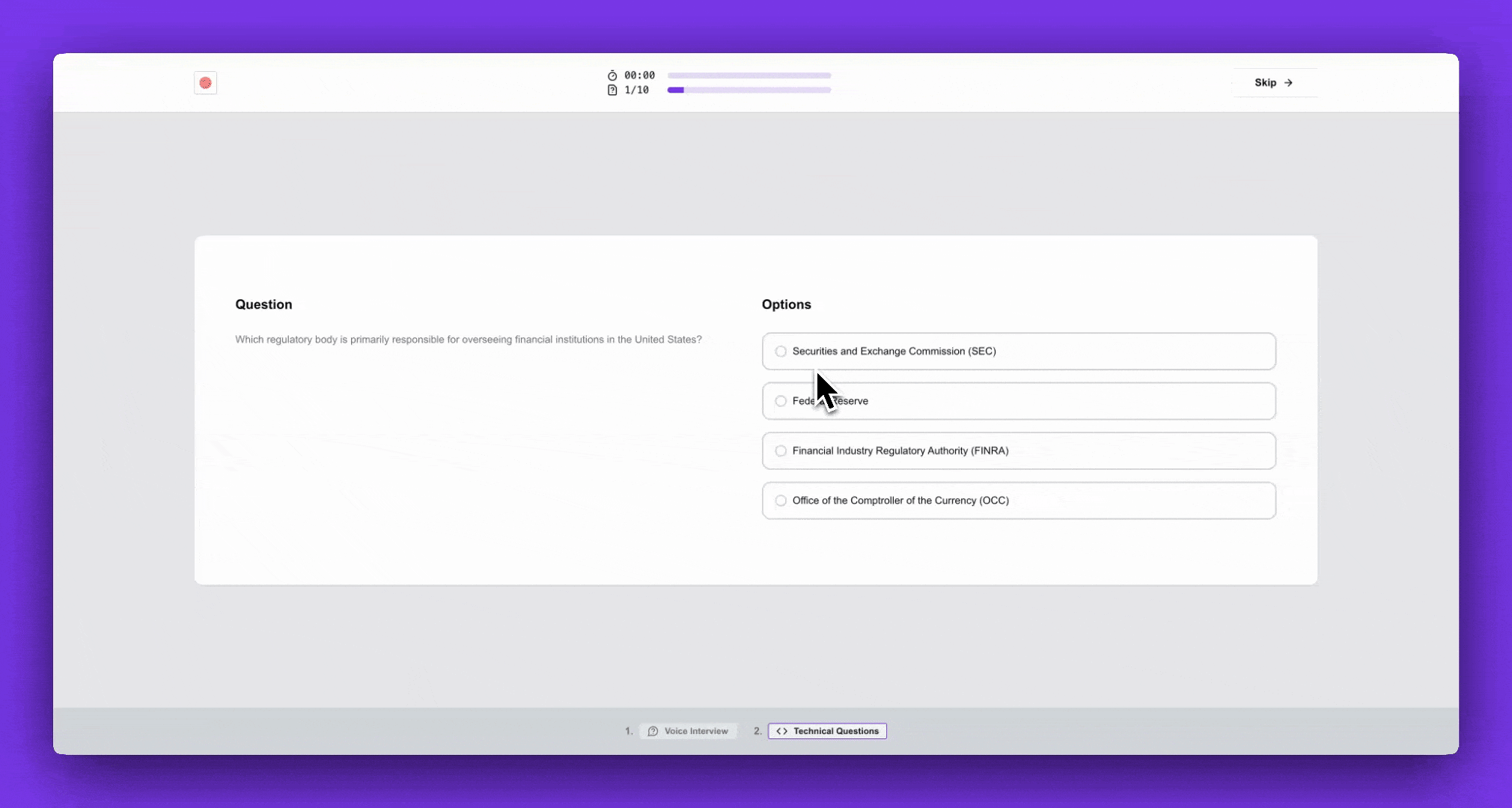This screenshot has height=808, width=1512.
Task: Pick the Office of the Comptroller radio button
Action: [x=781, y=501]
